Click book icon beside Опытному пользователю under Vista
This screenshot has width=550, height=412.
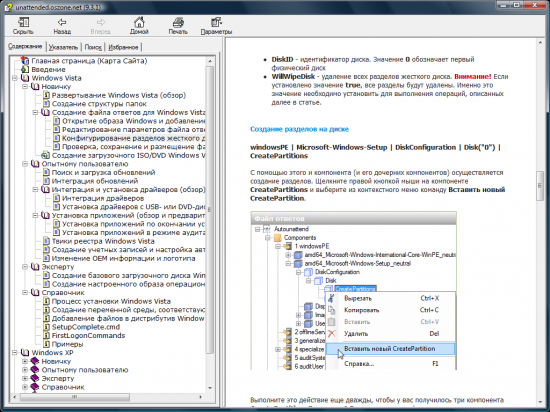35,164
